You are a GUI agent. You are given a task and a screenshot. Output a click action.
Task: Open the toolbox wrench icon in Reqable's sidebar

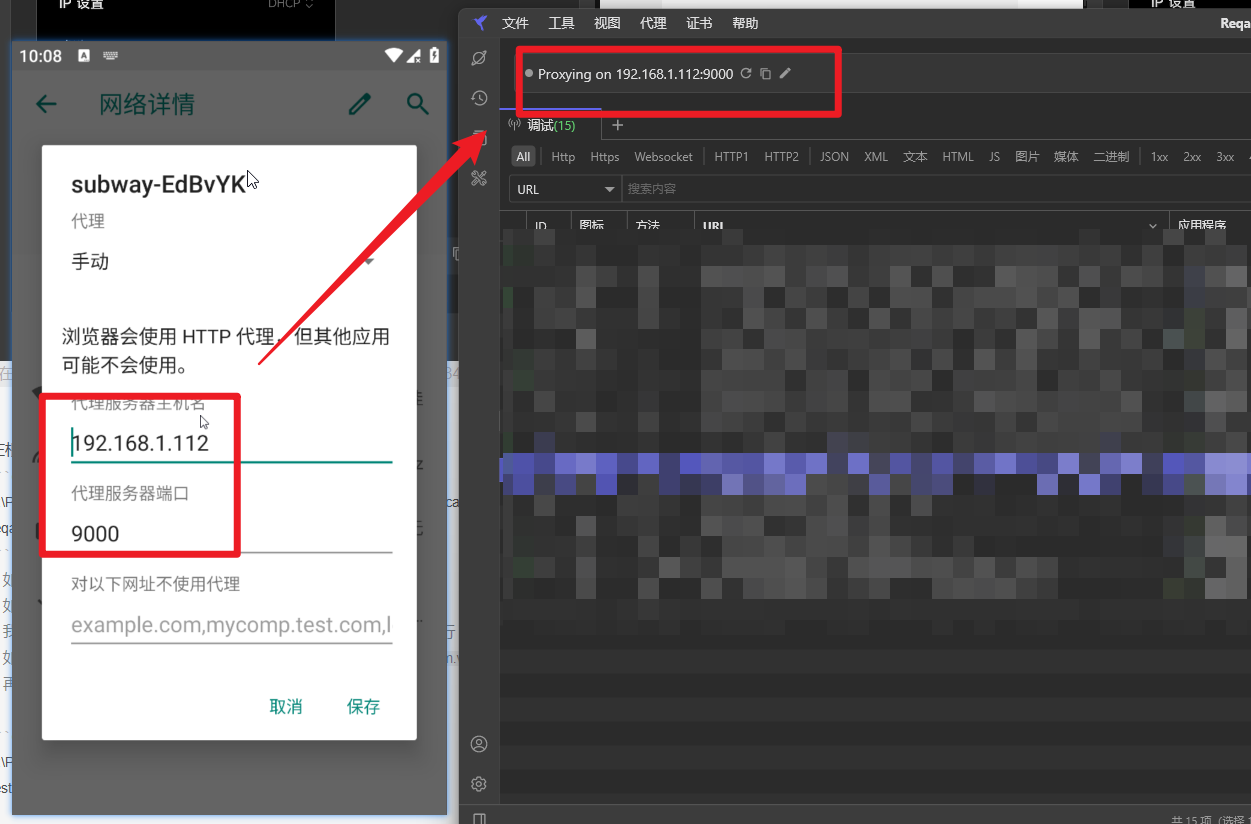tap(479, 178)
